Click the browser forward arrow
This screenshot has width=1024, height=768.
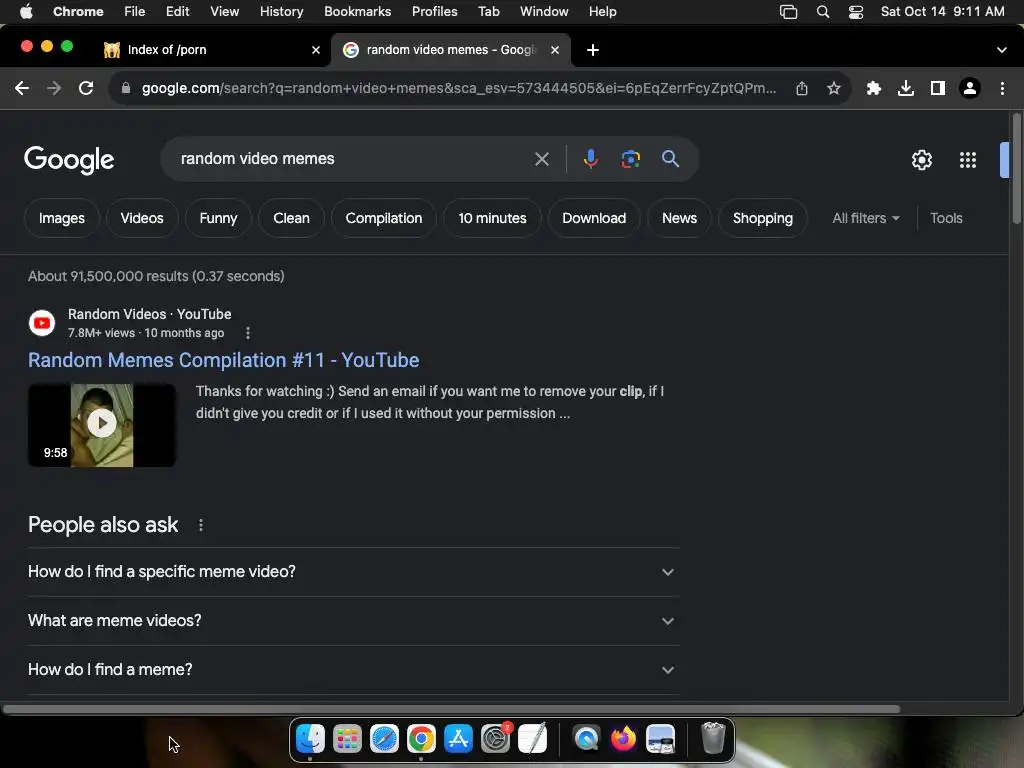pyautogui.click(x=54, y=88)
